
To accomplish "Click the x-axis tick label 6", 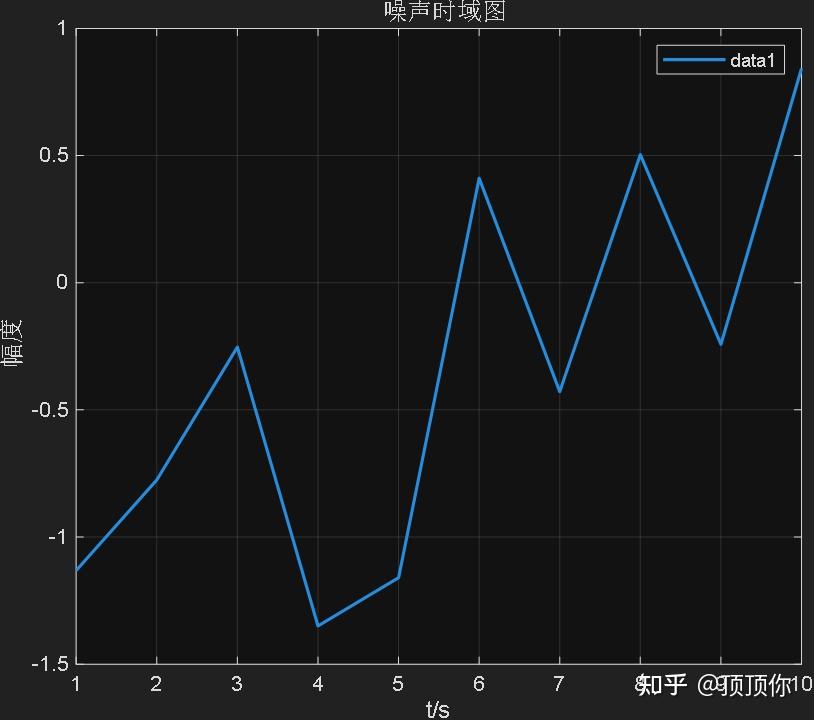I will [479, 684].
